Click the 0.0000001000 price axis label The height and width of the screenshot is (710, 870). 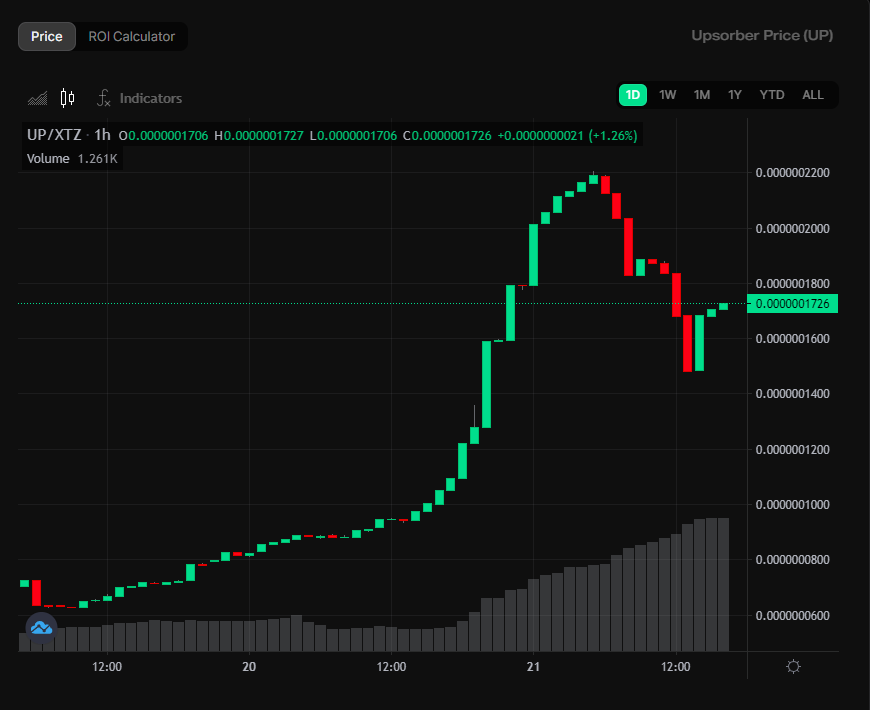point(792,504)
